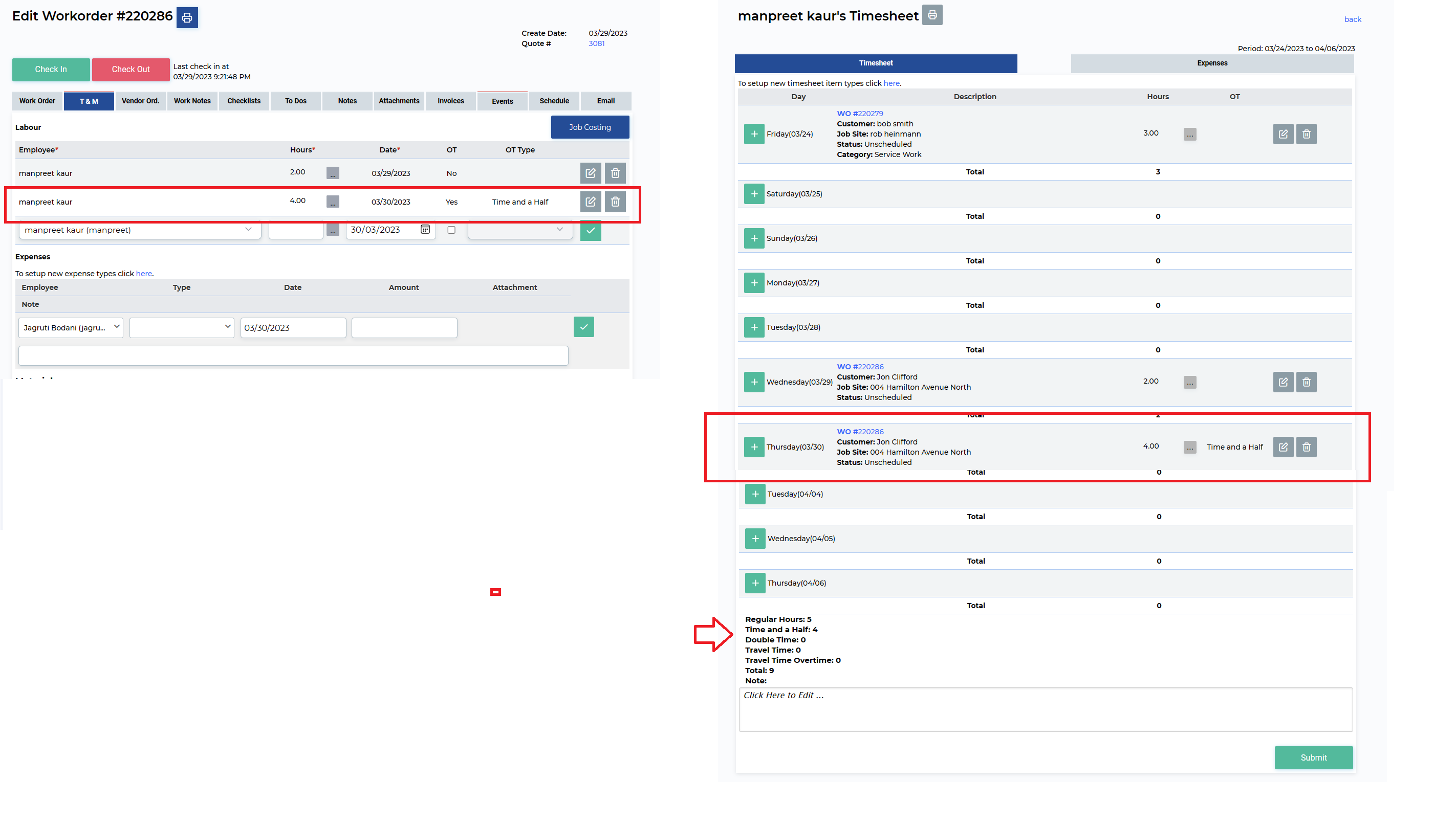Open the expense Type dropdown
This screenshot has height=825, width=1456.
182,327
